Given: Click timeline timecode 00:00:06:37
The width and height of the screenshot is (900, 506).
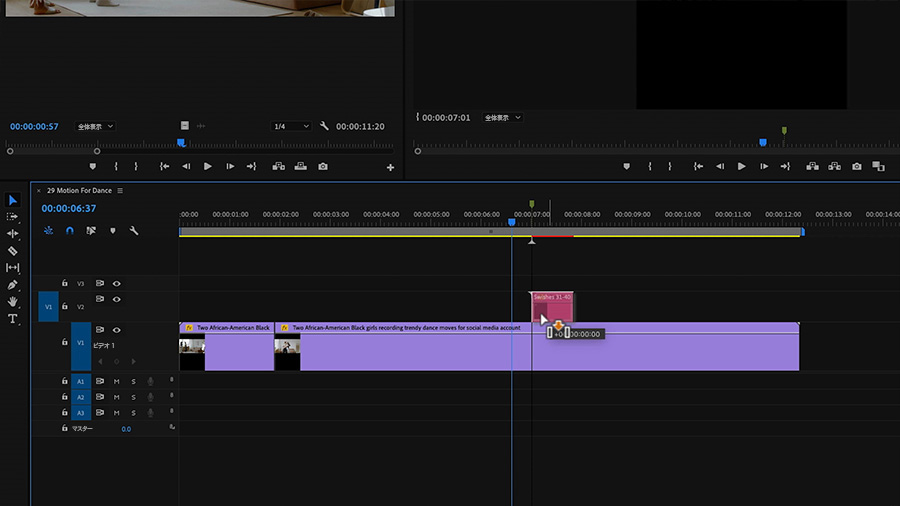Looking at the screenshot, I should [69, 209].
